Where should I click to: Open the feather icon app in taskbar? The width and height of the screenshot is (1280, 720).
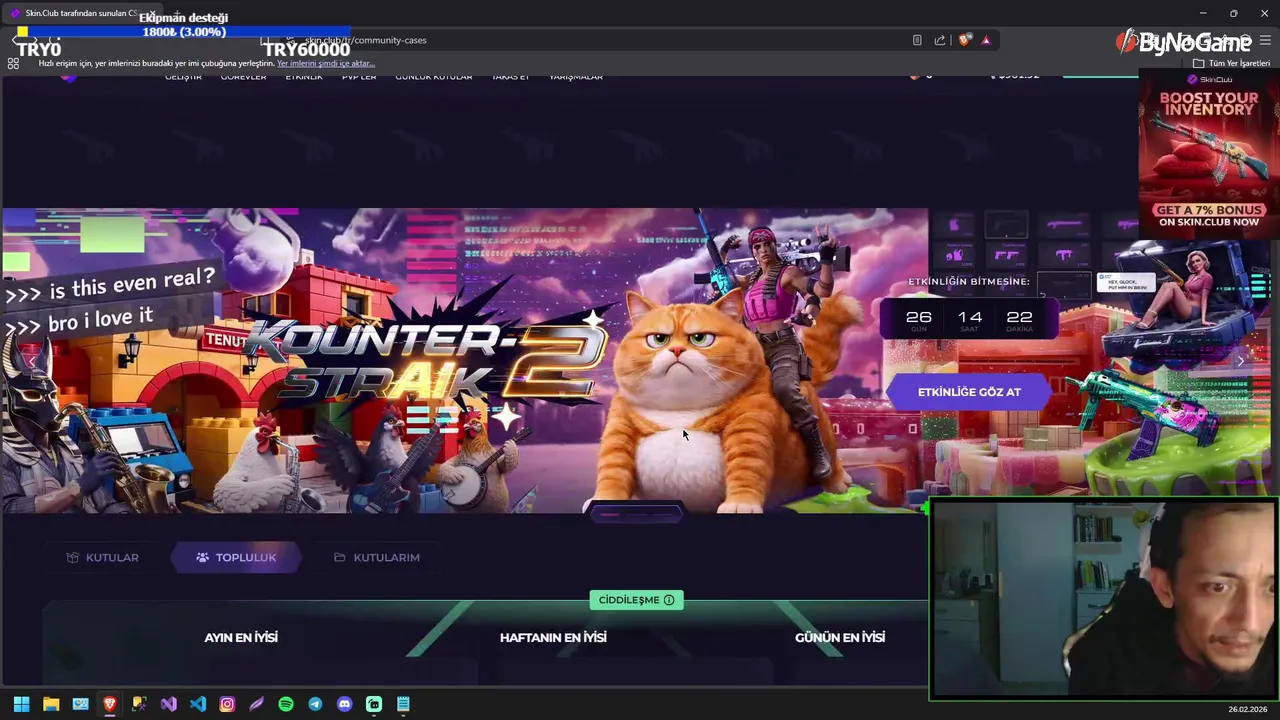(256, 704)
